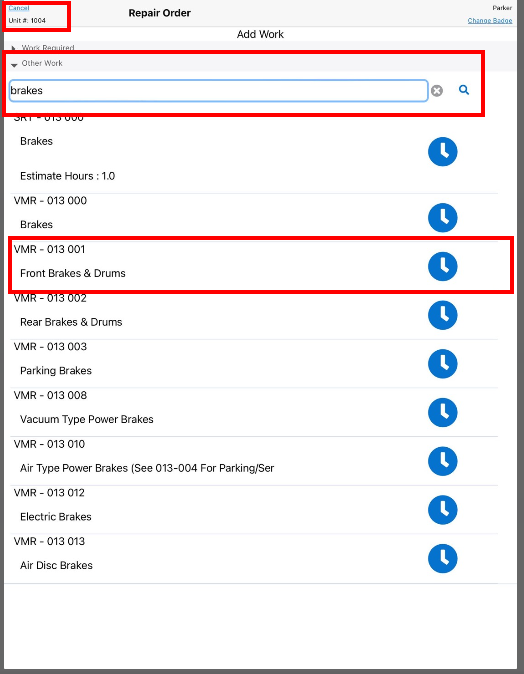Image resolution: width=524 pixels, height=674 pixels.
Task: Click clock icon for SRT Brakes entry
Action: click(442, 152)
